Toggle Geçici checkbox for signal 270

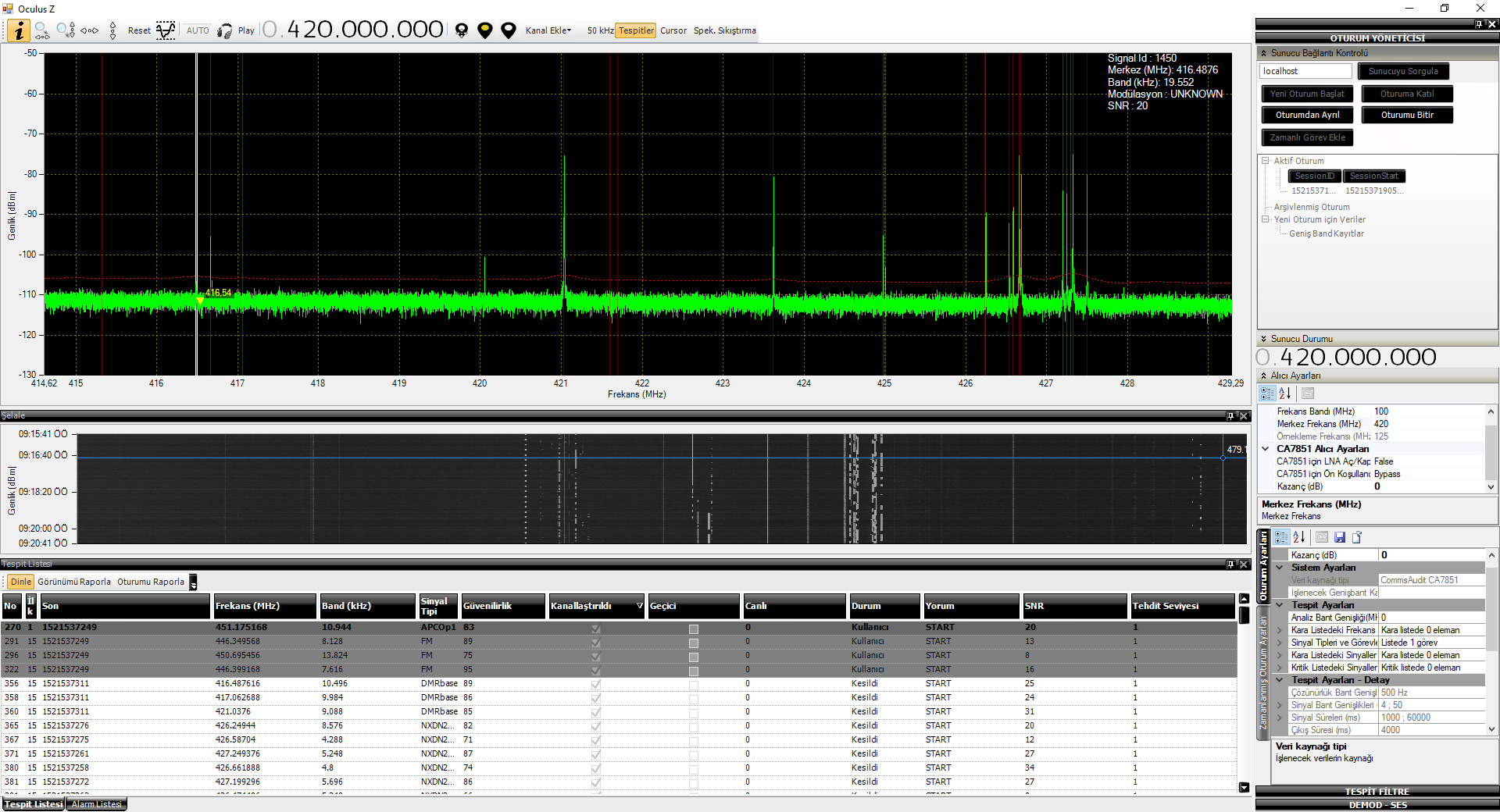(x=693, y=628)
